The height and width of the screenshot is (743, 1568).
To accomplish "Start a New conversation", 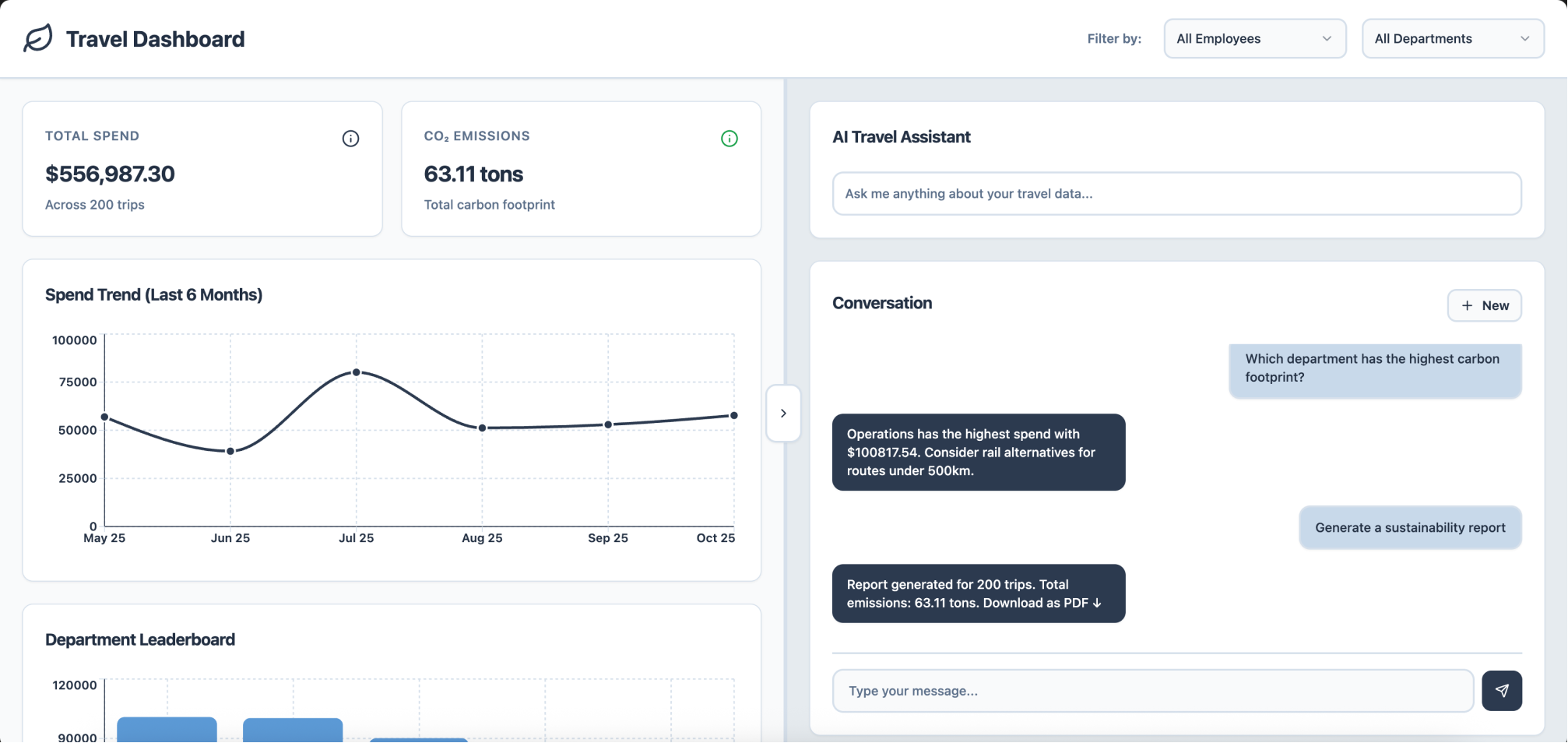I will pyautogui.click(x=1485, y=305).
